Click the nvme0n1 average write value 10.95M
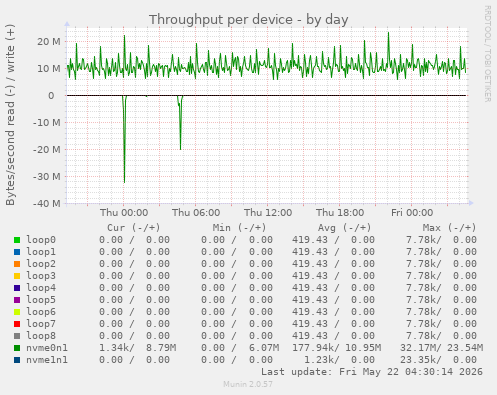The image size is (497, 395). (x=363, y=348)
